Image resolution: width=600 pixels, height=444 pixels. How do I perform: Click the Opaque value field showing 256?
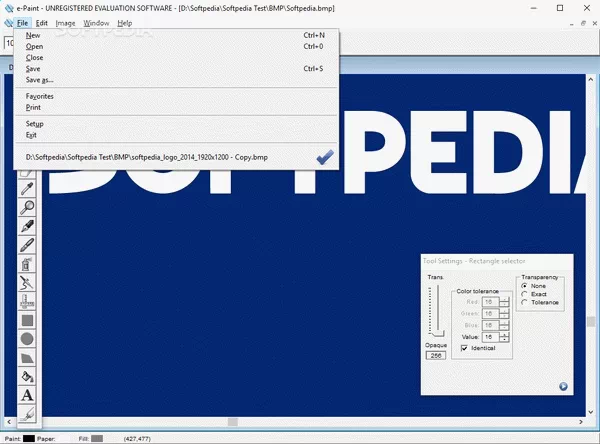(436, 356)
